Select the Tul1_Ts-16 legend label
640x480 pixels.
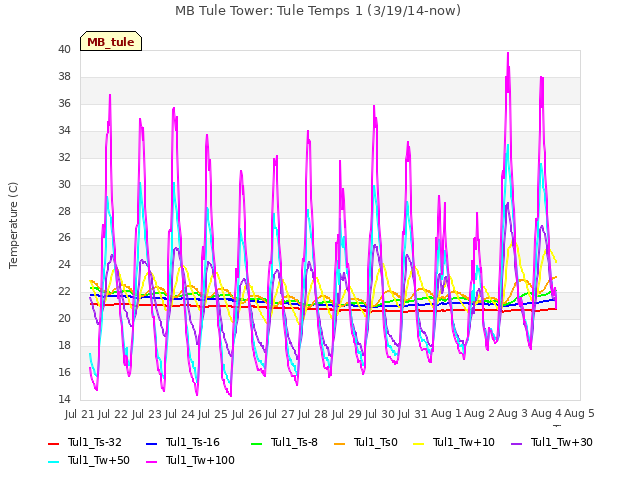point(193,442)
